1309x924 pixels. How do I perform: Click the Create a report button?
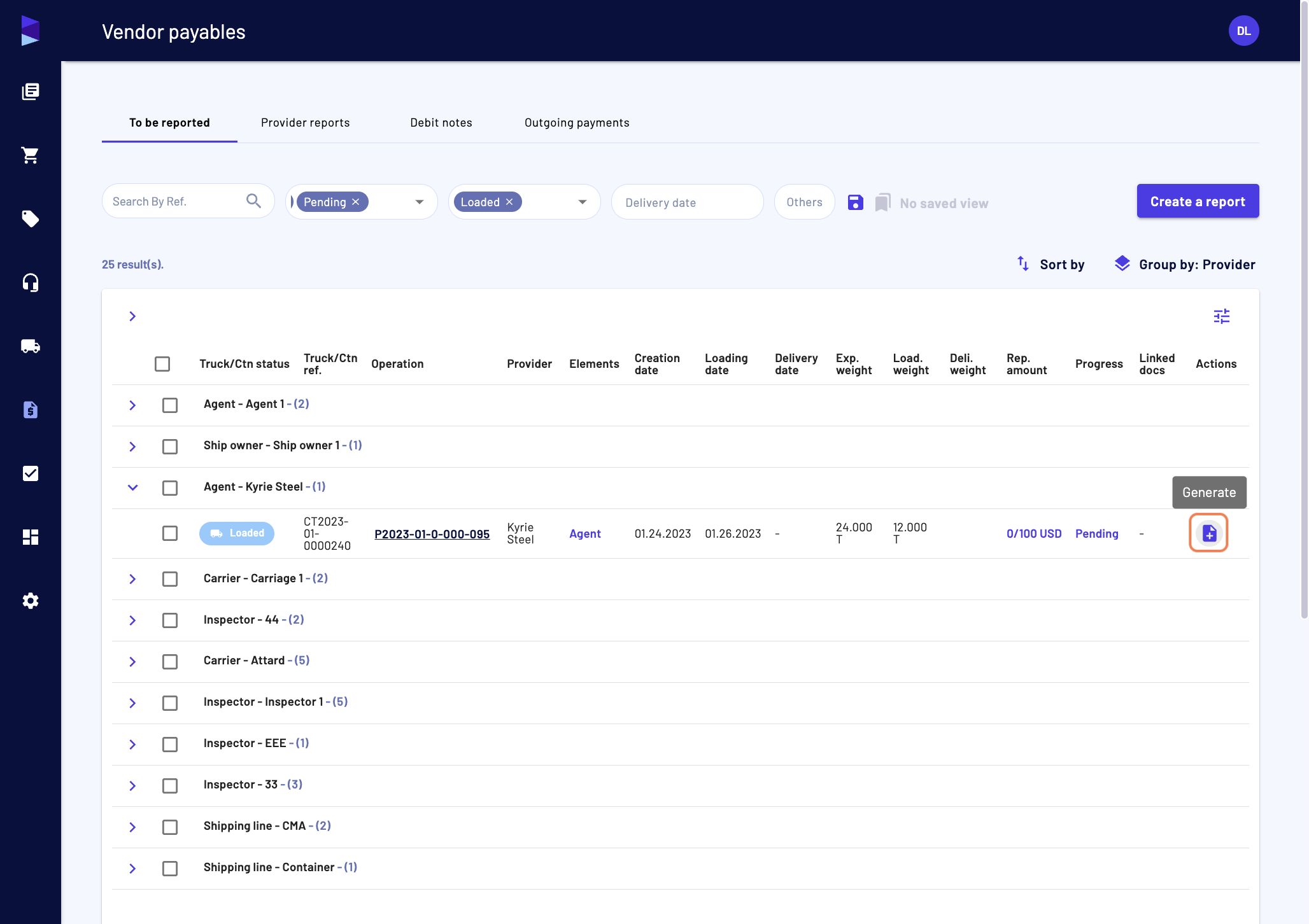1198,201
